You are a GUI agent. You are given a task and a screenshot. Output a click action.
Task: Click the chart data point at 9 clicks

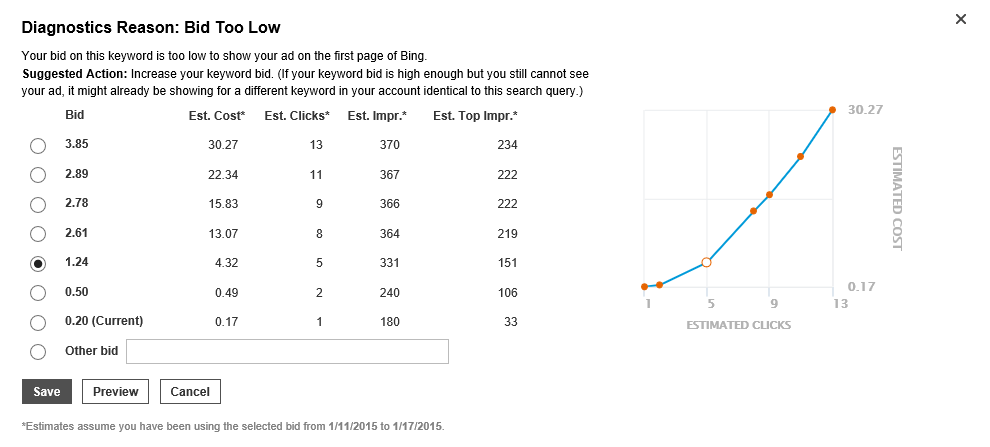(769, 195)
